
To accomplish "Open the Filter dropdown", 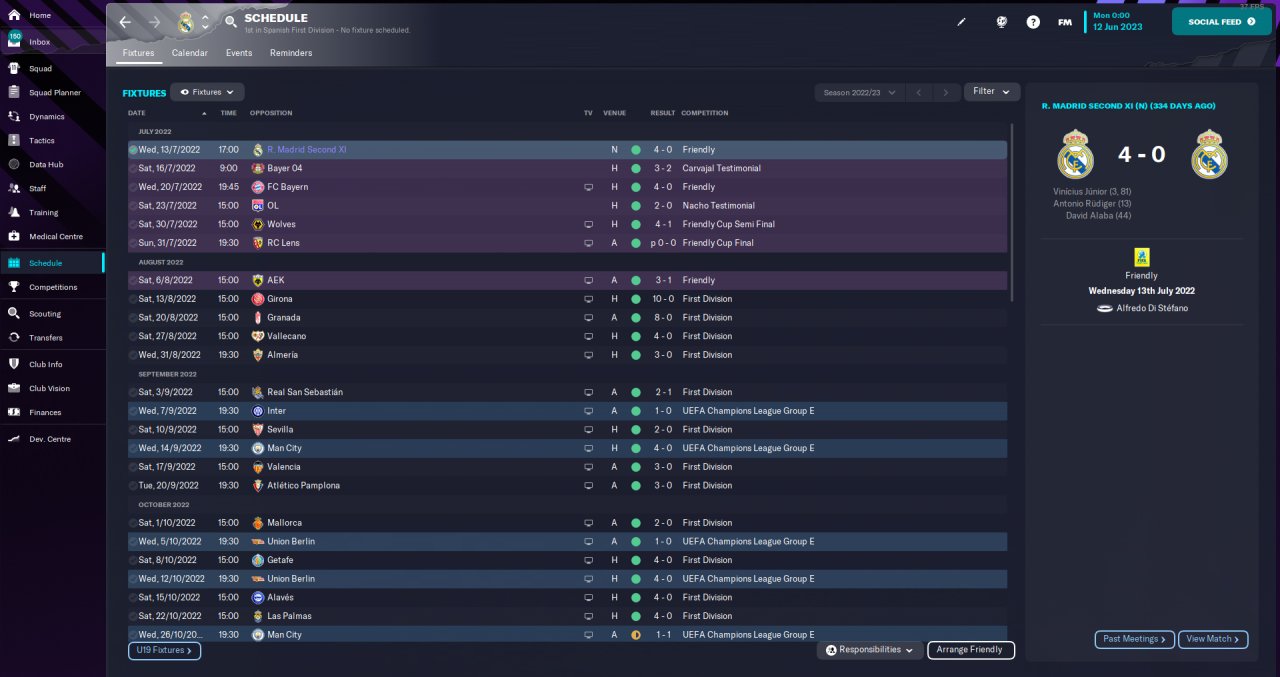I will click(992, 92).
